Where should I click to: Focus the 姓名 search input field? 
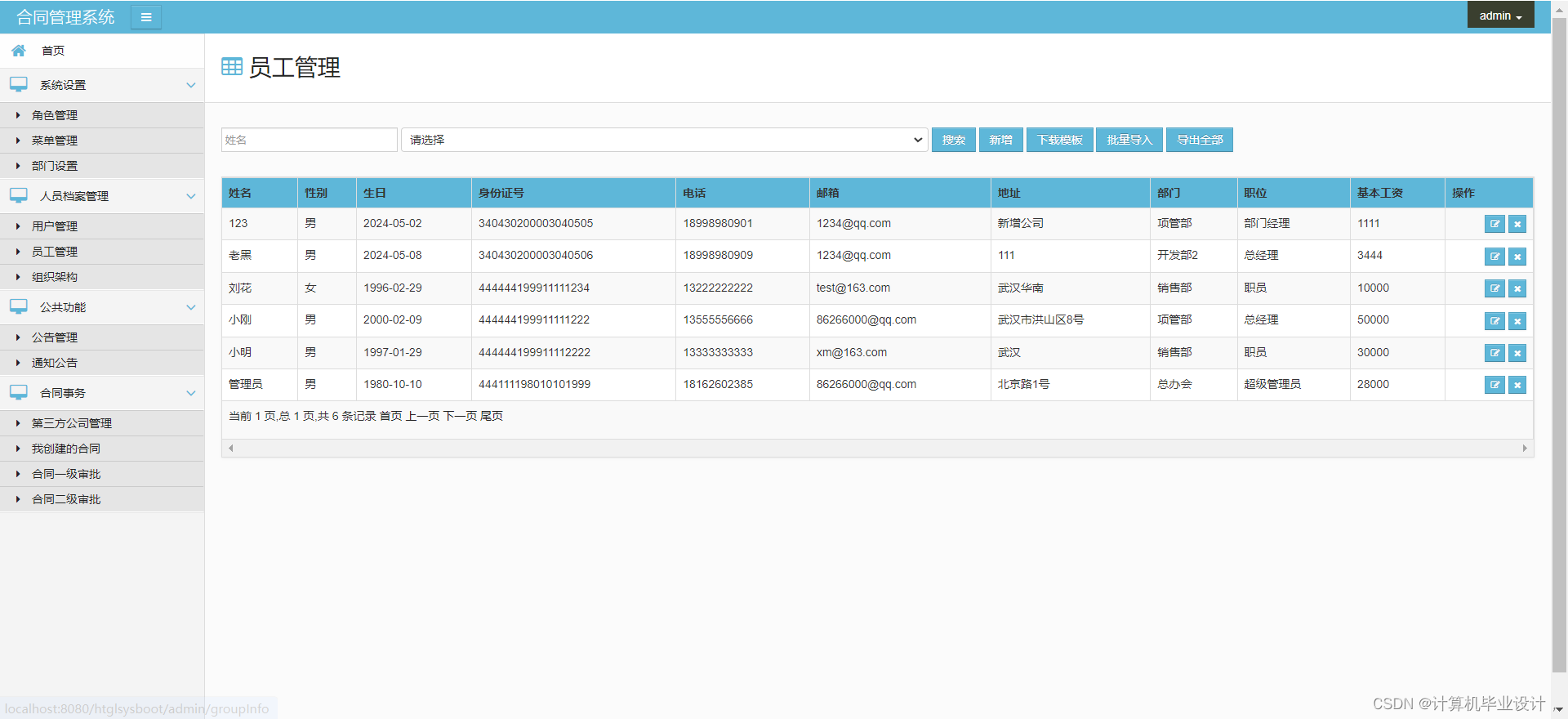coord(310,140)
